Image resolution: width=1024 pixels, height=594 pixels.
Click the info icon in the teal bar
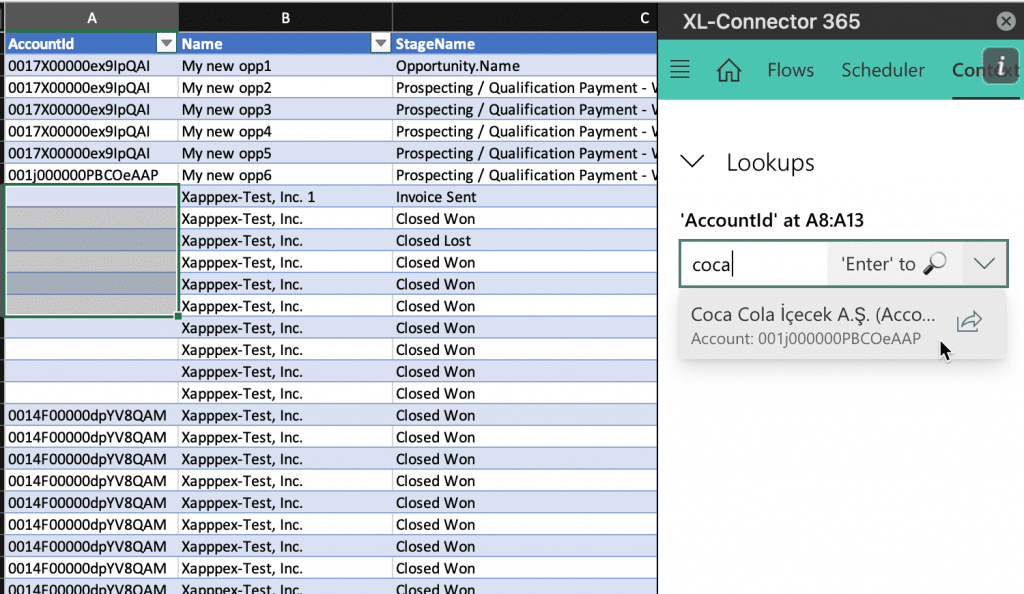(x=1000, y=65)
